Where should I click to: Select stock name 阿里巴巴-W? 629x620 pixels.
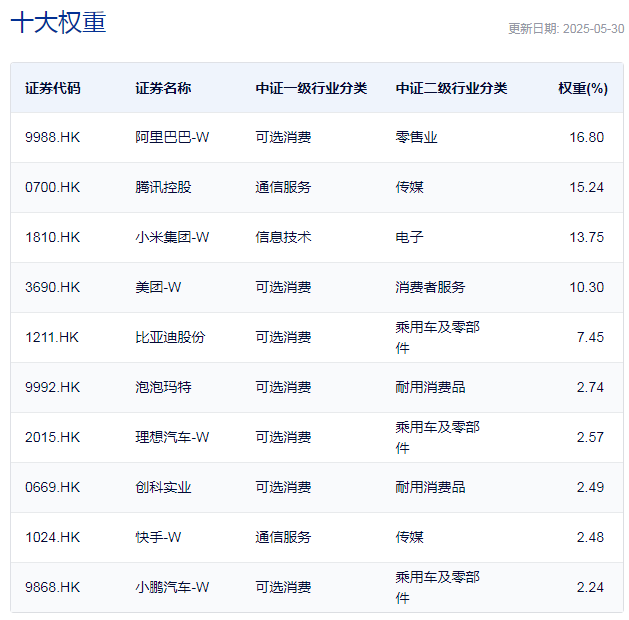point(172,137)
